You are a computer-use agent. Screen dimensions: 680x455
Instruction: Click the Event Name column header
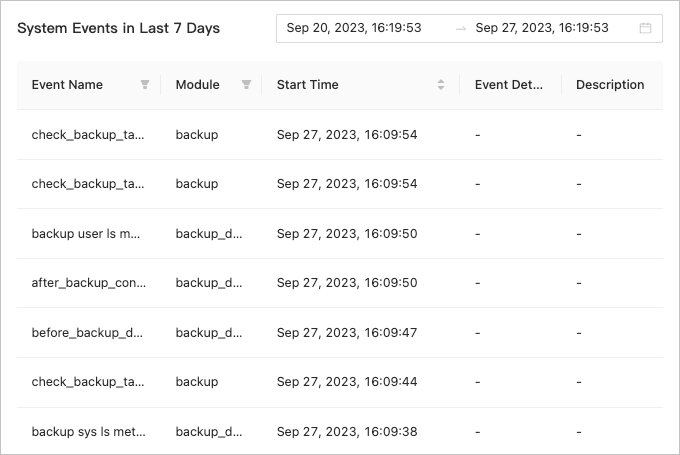click(x=67, y=85)
